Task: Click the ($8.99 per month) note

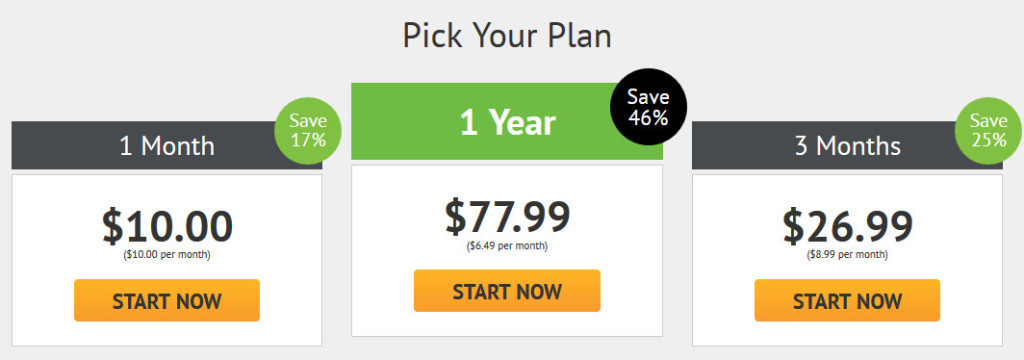Action: 847,255
